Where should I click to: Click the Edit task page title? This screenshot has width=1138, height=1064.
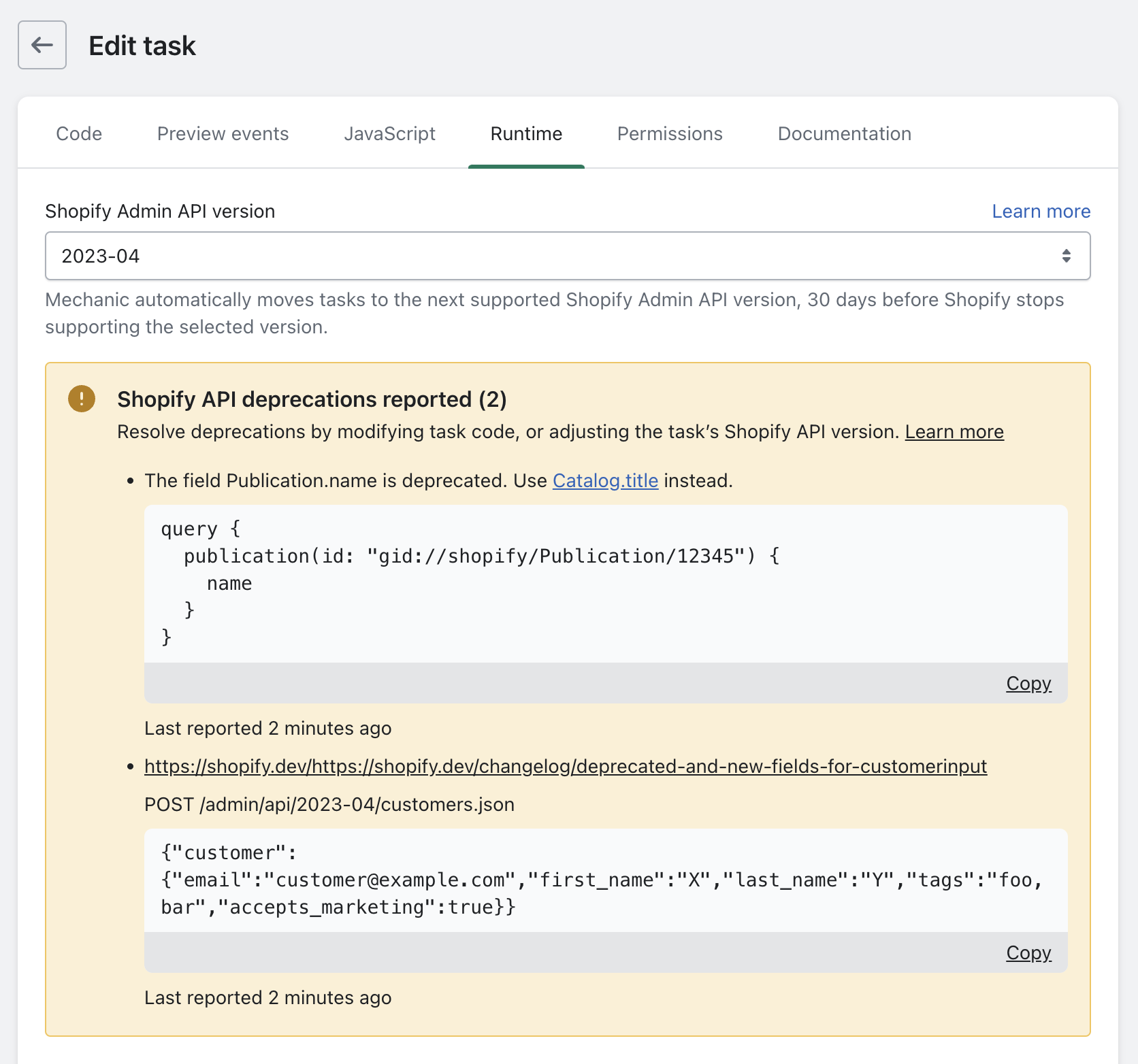[142, 46]
